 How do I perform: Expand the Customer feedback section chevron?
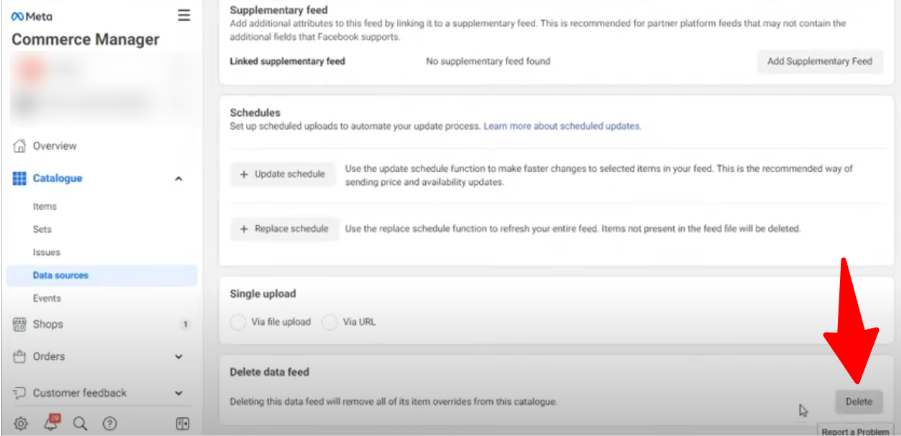(178, 393)
